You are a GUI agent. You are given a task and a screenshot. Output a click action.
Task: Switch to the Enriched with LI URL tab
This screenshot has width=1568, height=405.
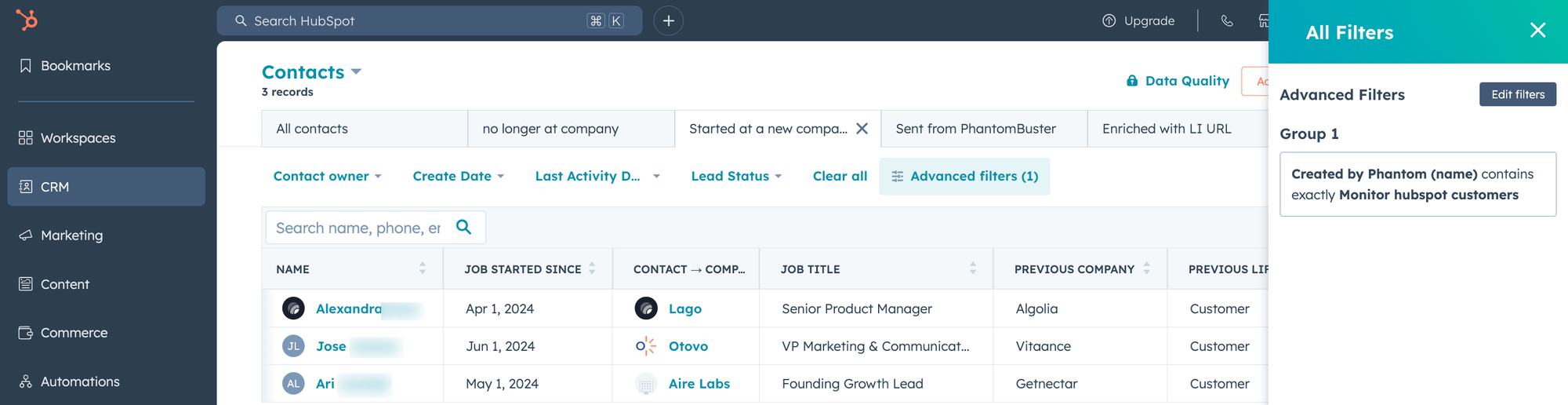pyautogui.click(x=1178, y=129)
